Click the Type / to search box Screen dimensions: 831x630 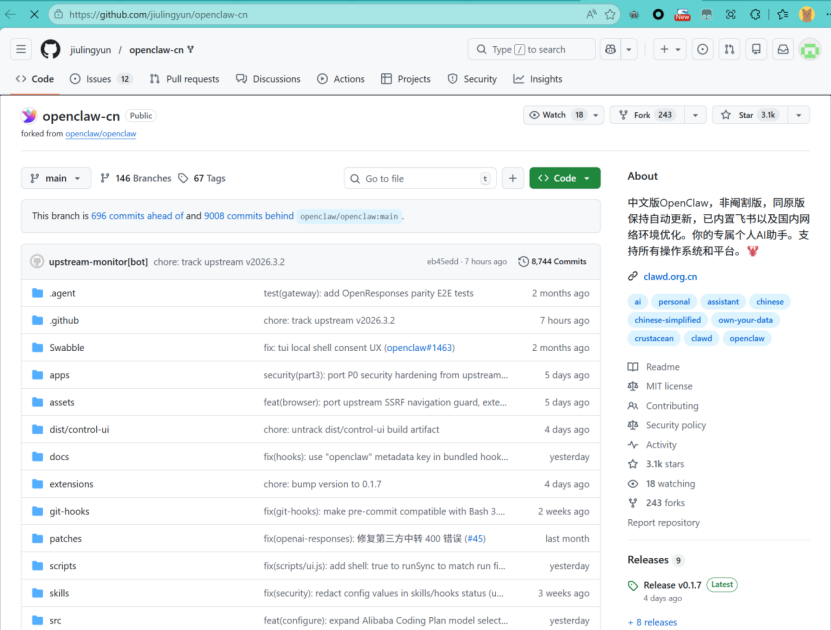tap(531, 49)
